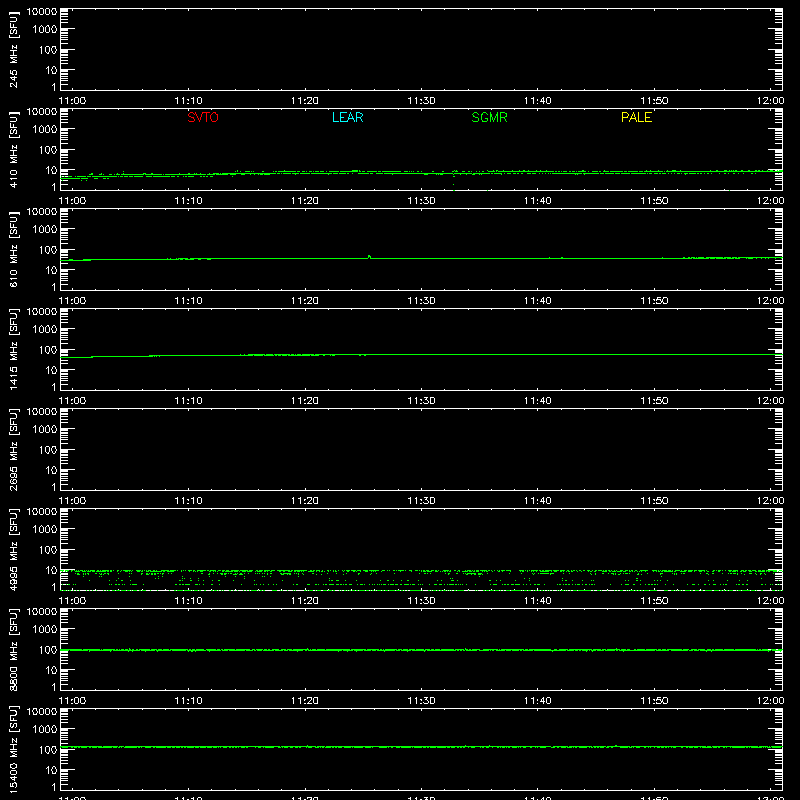Click the 11:00 tick label below 8800 MHz panel

coord(72,701)
